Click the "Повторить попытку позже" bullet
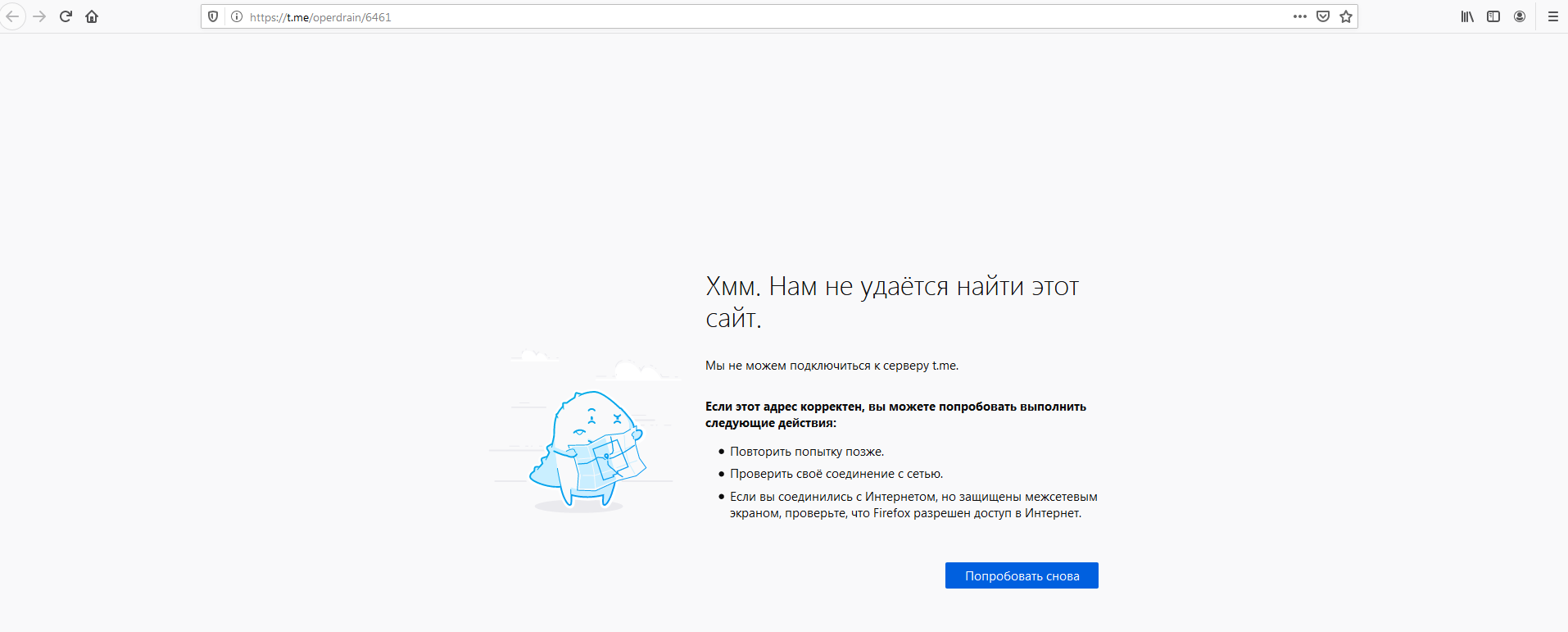Image resolution: width=1568 pixels, height=632 pixels. [806, 452]
